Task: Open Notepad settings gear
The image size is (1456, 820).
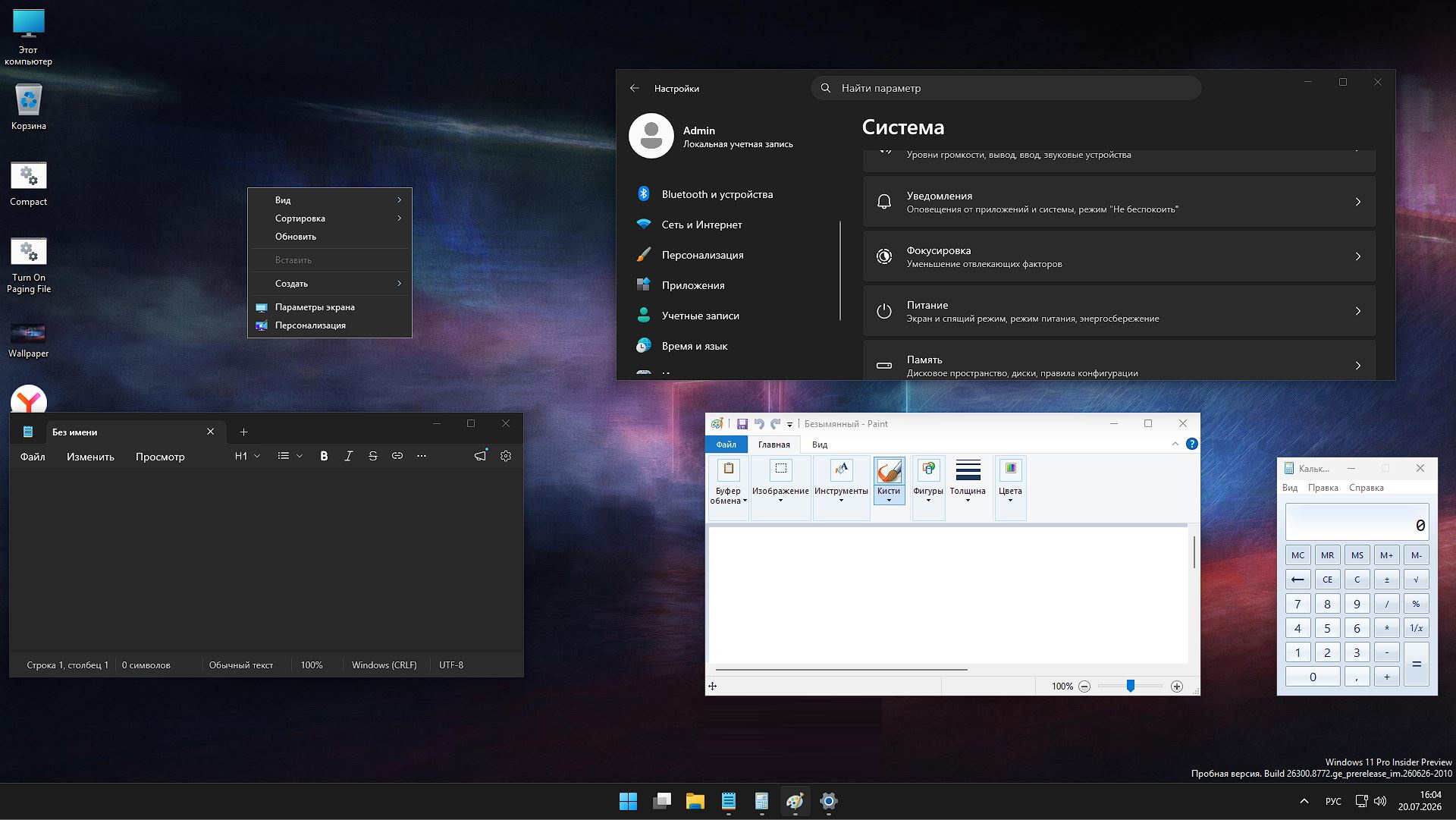Action: pos(506,456)
